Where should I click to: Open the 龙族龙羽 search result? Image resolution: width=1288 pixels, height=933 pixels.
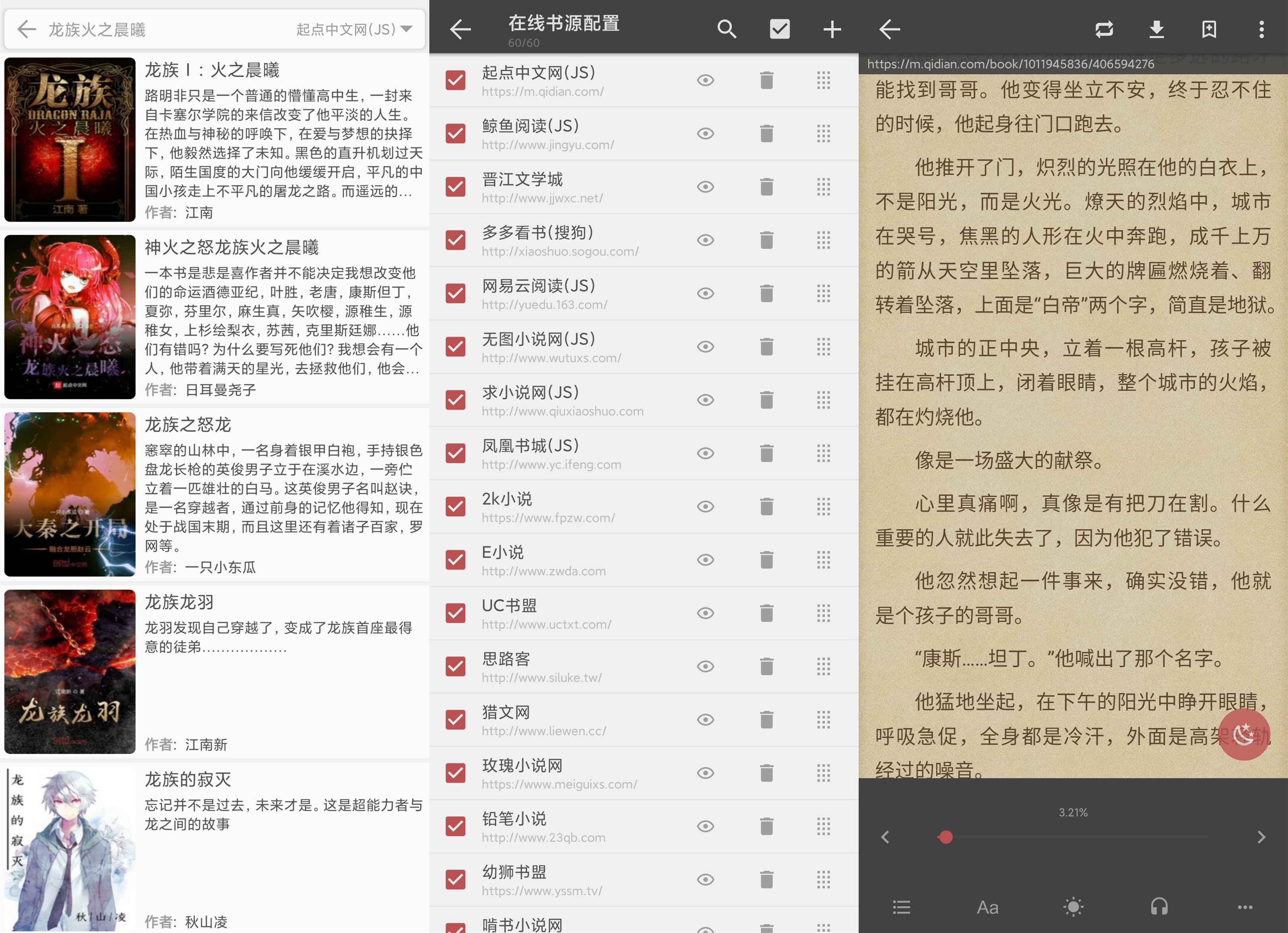click(215, 672)
